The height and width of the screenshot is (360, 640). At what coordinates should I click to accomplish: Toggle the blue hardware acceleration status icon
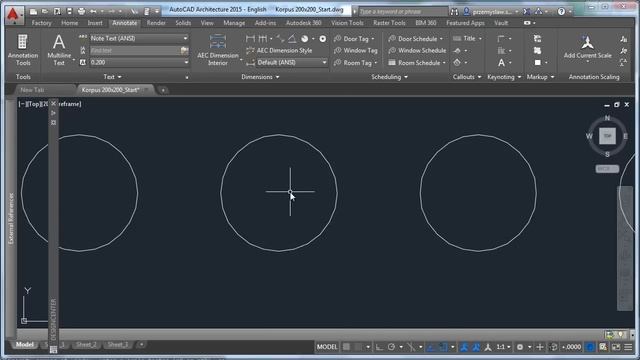click(x=590, y=347)
